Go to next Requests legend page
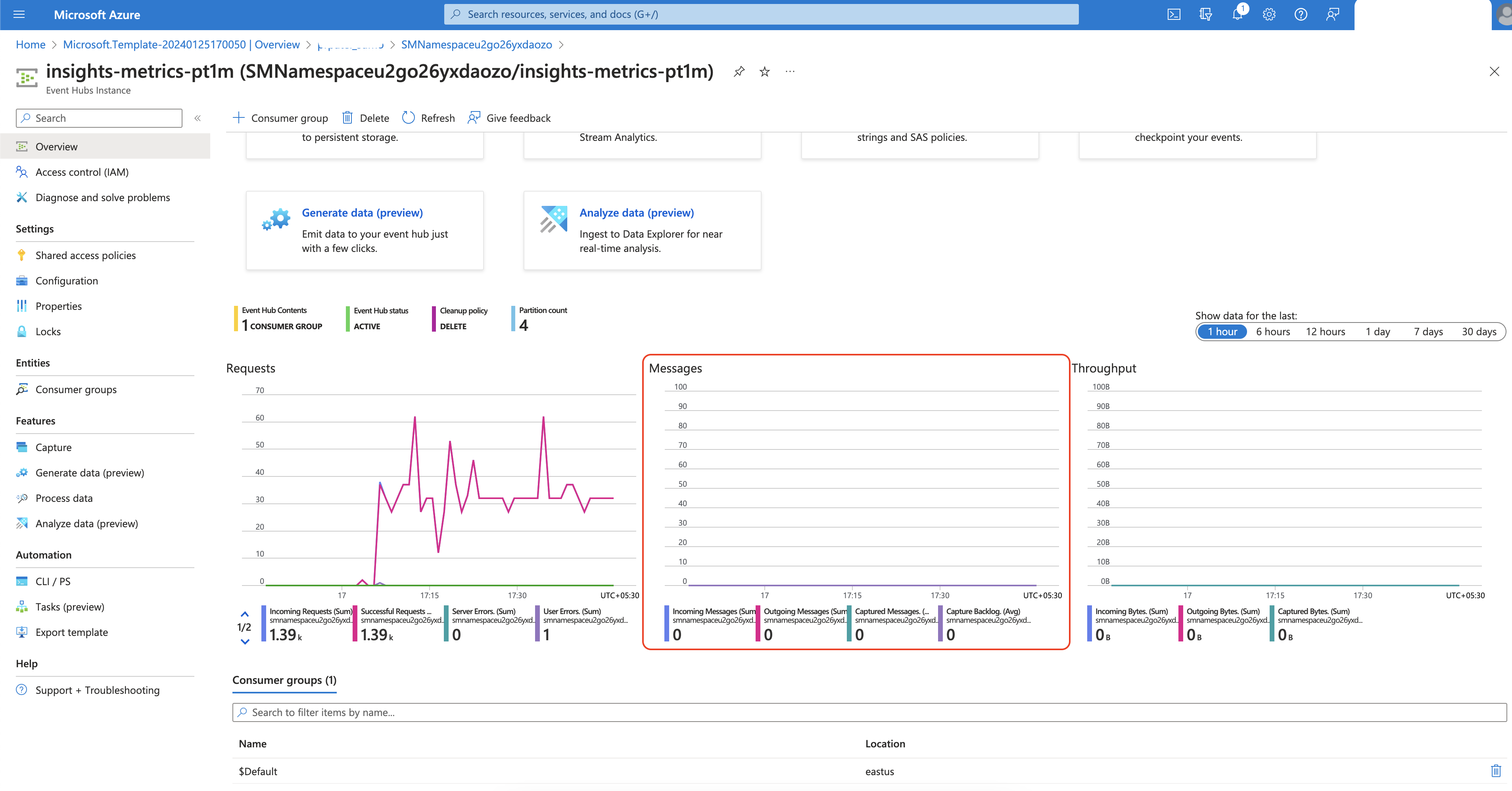Image resolution: width=1512 pixels, height=791 pixels. click(245, 642)
